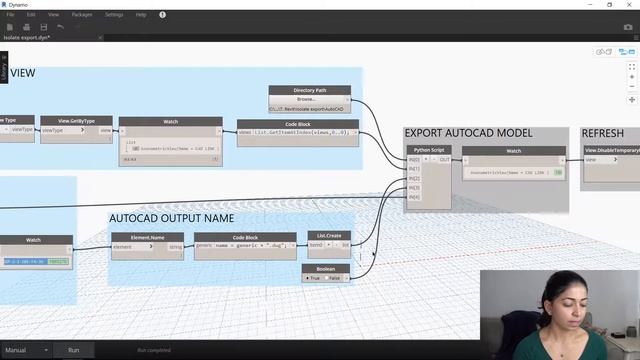The width and height of the screenshot is (640, 360).
Task: Select the List.Create node header
Action: [329, 236]
